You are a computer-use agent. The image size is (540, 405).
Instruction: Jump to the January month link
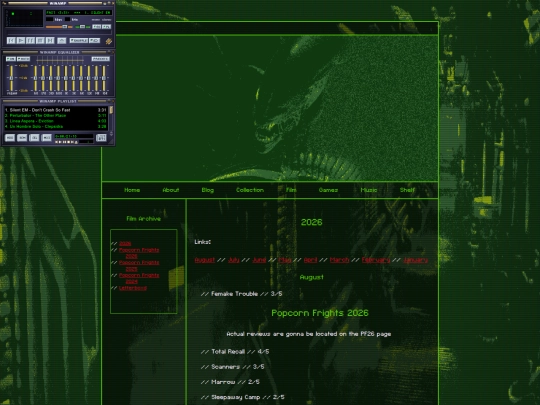(x=415, y=260)
